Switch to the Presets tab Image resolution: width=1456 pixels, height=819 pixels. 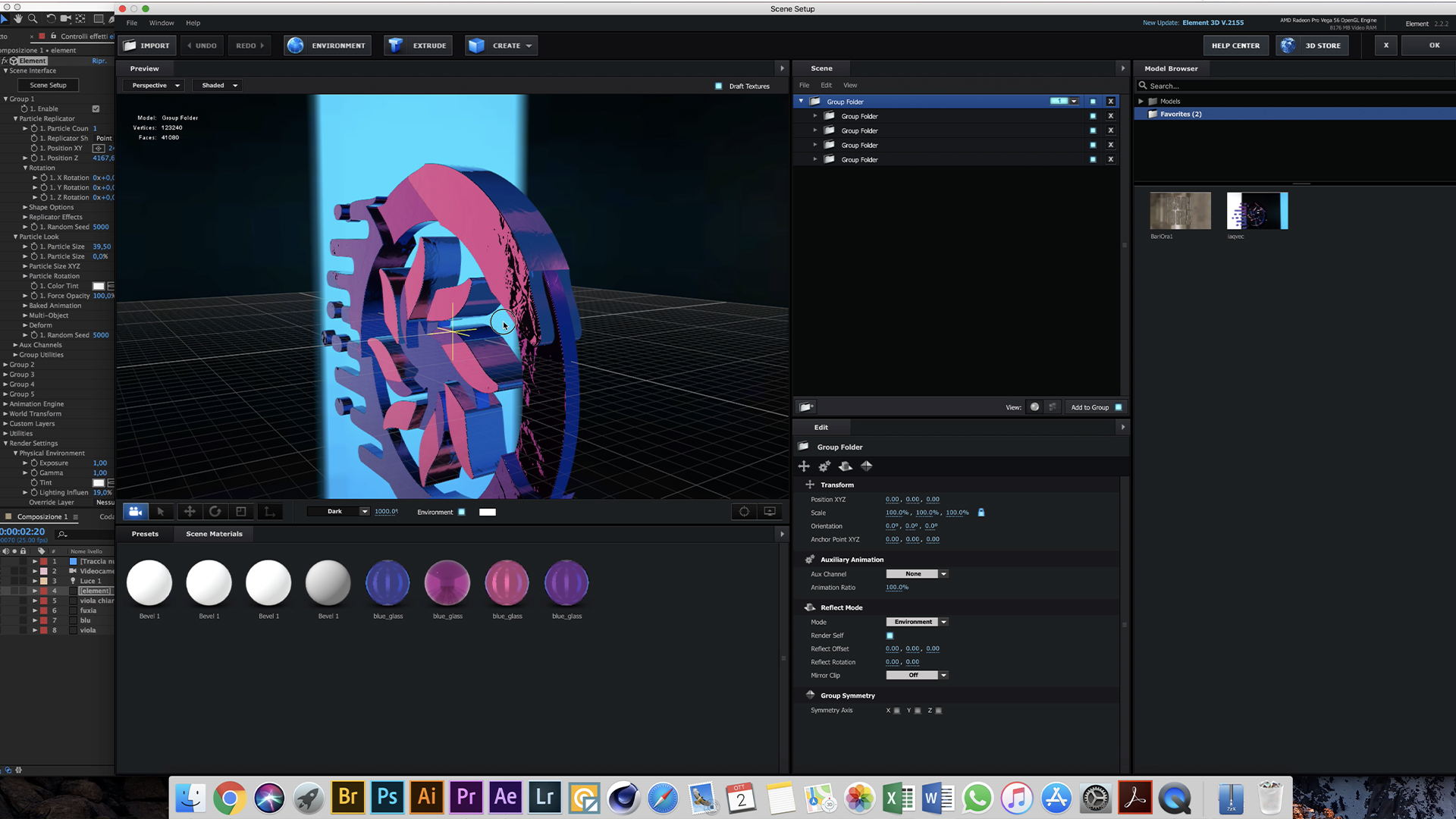point(145,534)
